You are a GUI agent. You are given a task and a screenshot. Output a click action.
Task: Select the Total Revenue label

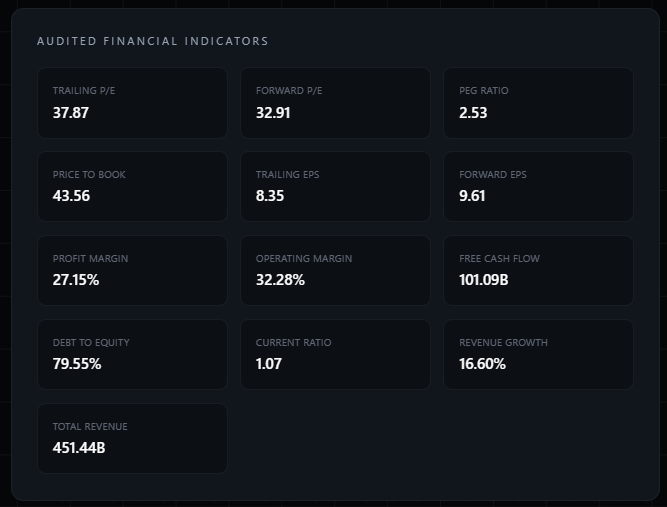tap(90, 427)
